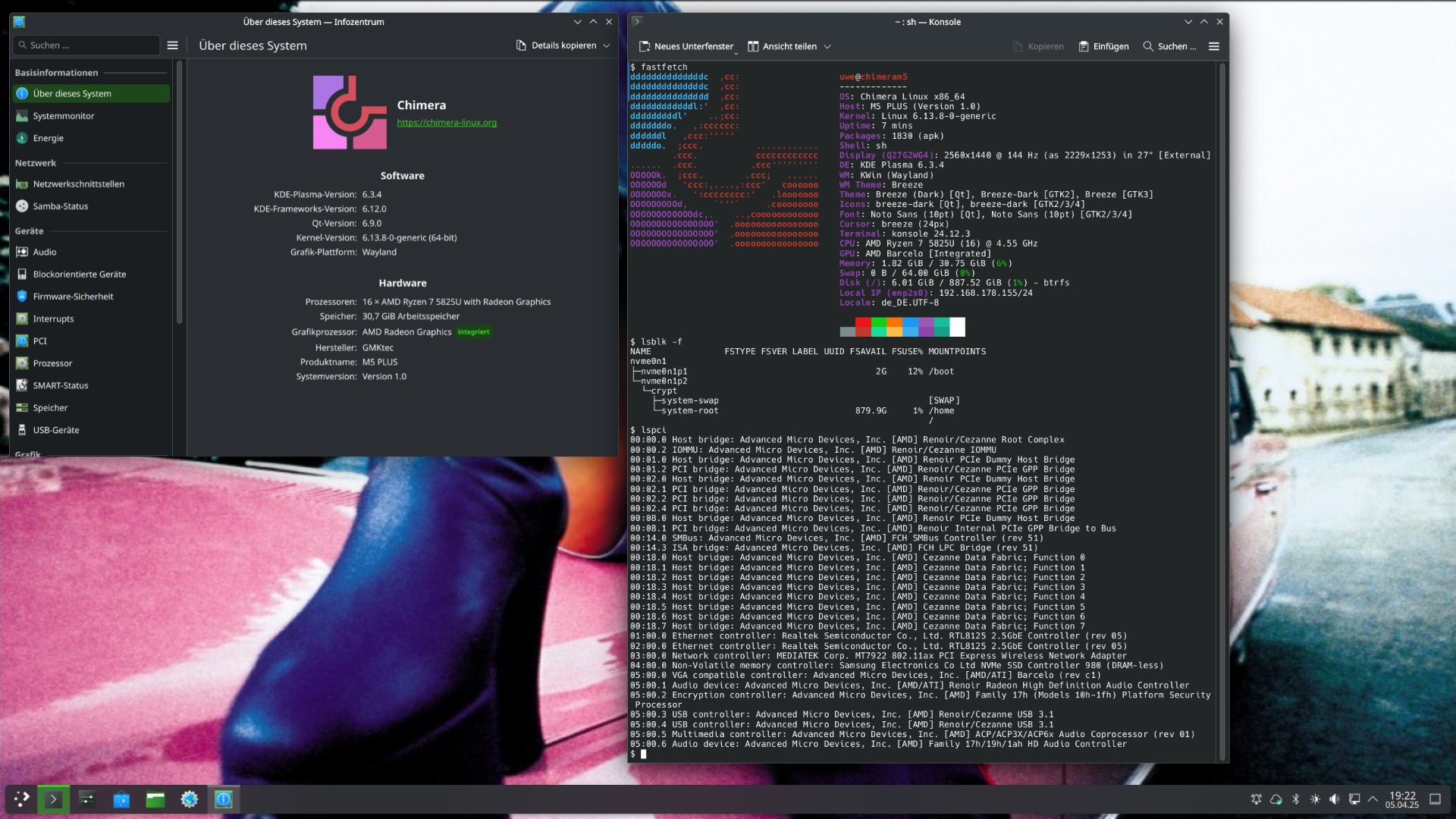Open the notifications bell in system tray
The width and height of the screenshot is (1456, 819).
1257,799
